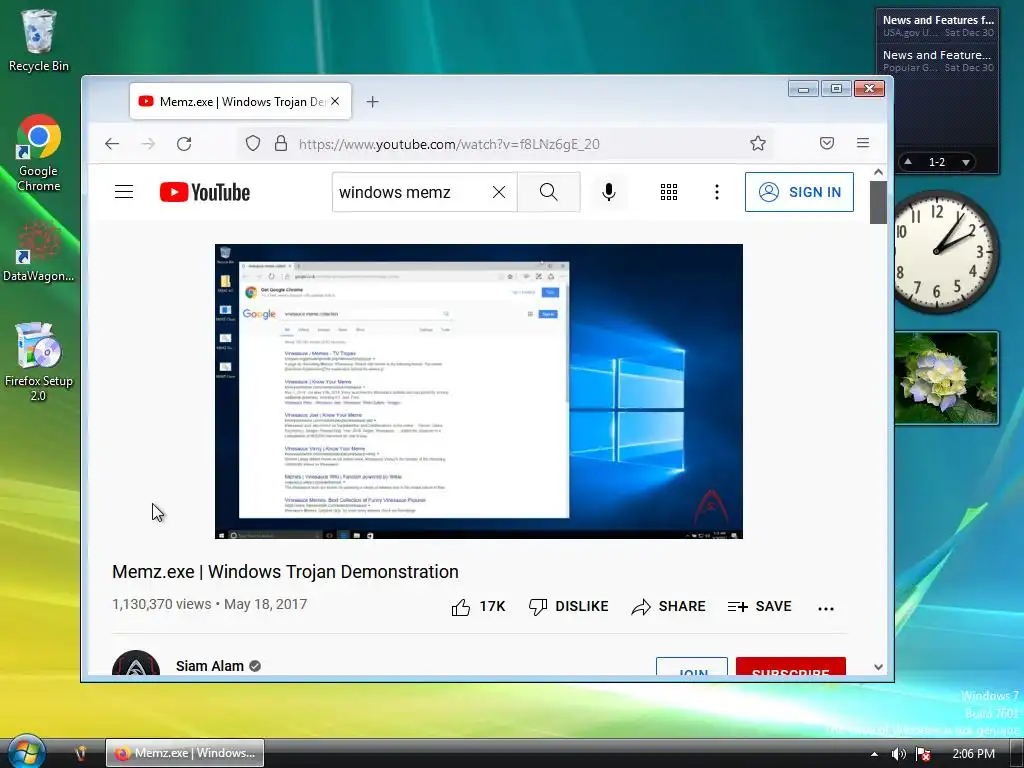This screenshot has height=768, width=1024.
Task: Click the page scrollbar thumb
Action: [878, 202]
